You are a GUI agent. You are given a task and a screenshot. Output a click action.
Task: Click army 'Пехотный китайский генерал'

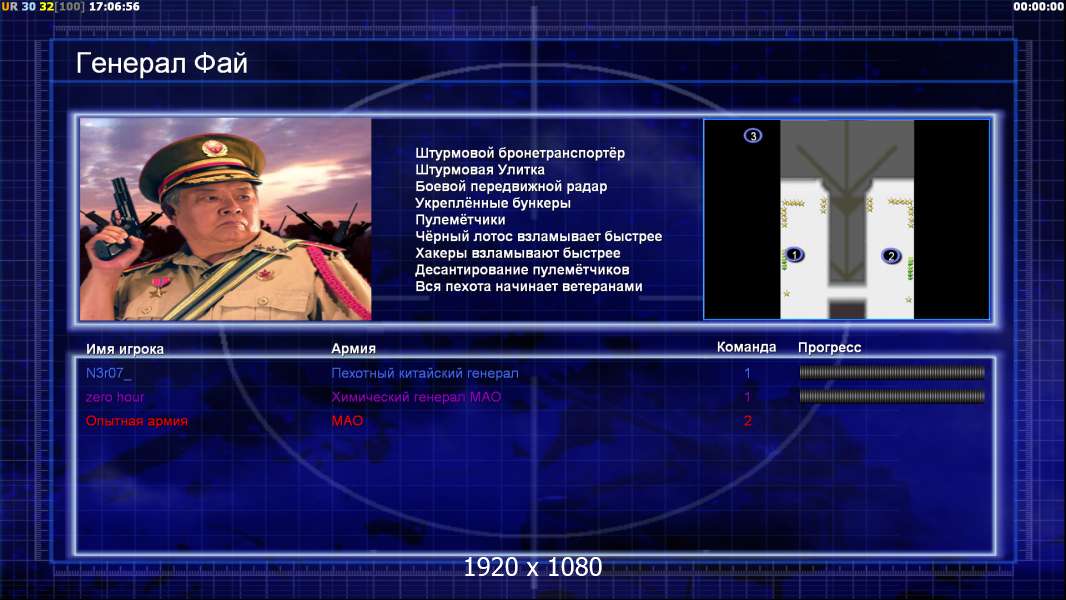pyautogui.click(x=425, y=373)
